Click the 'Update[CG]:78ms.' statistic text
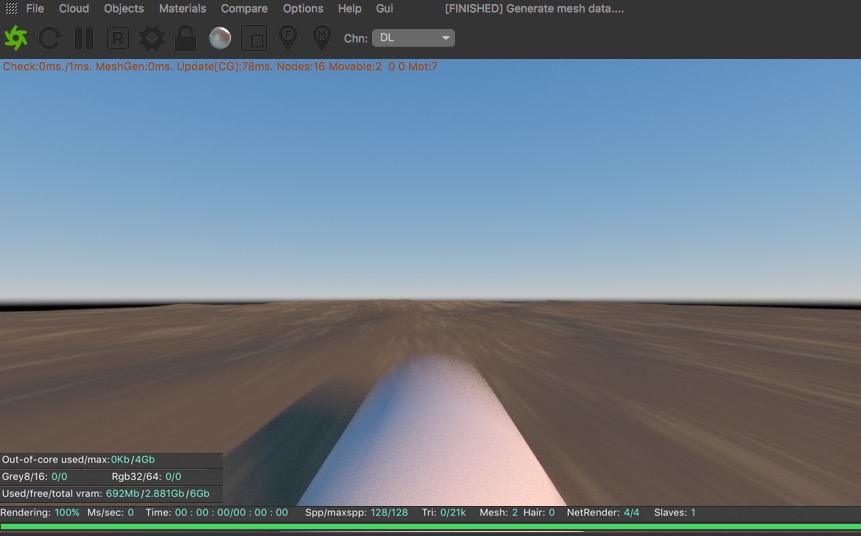Screen dimensions: 861x536 [225, 66]
